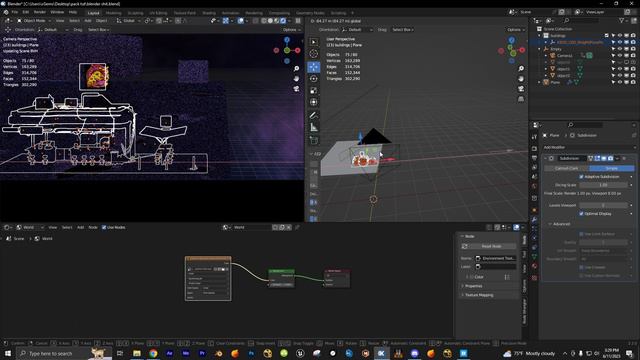Open Node menu in World node editor
Image resolution: width=640 pixels, height=360 pixels.
93,227
